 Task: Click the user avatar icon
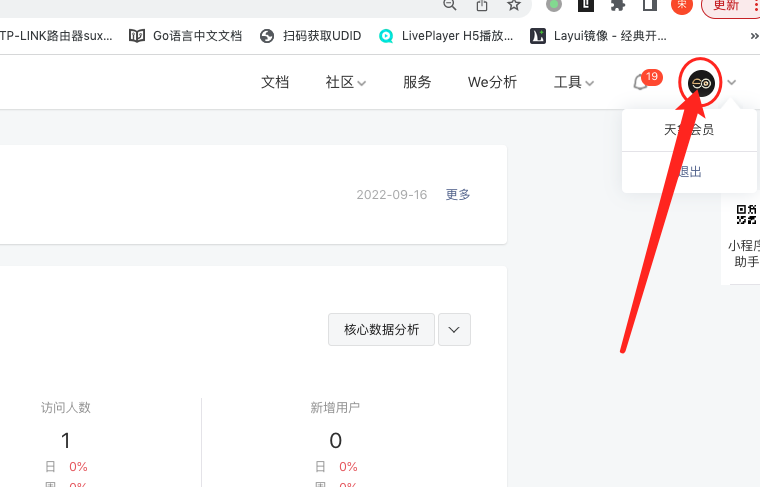701,83
